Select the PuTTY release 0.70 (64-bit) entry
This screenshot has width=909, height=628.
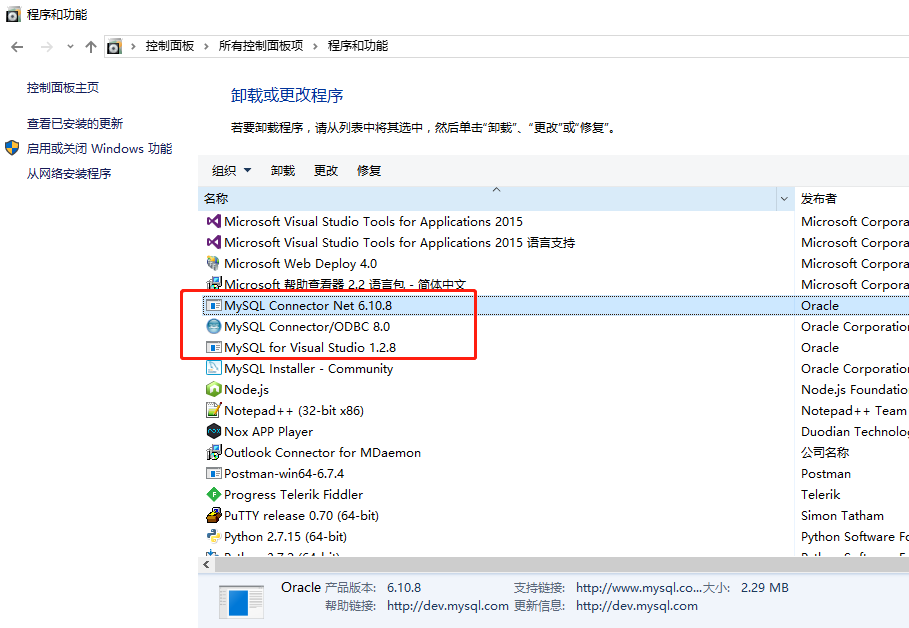[x=301, y=516]
